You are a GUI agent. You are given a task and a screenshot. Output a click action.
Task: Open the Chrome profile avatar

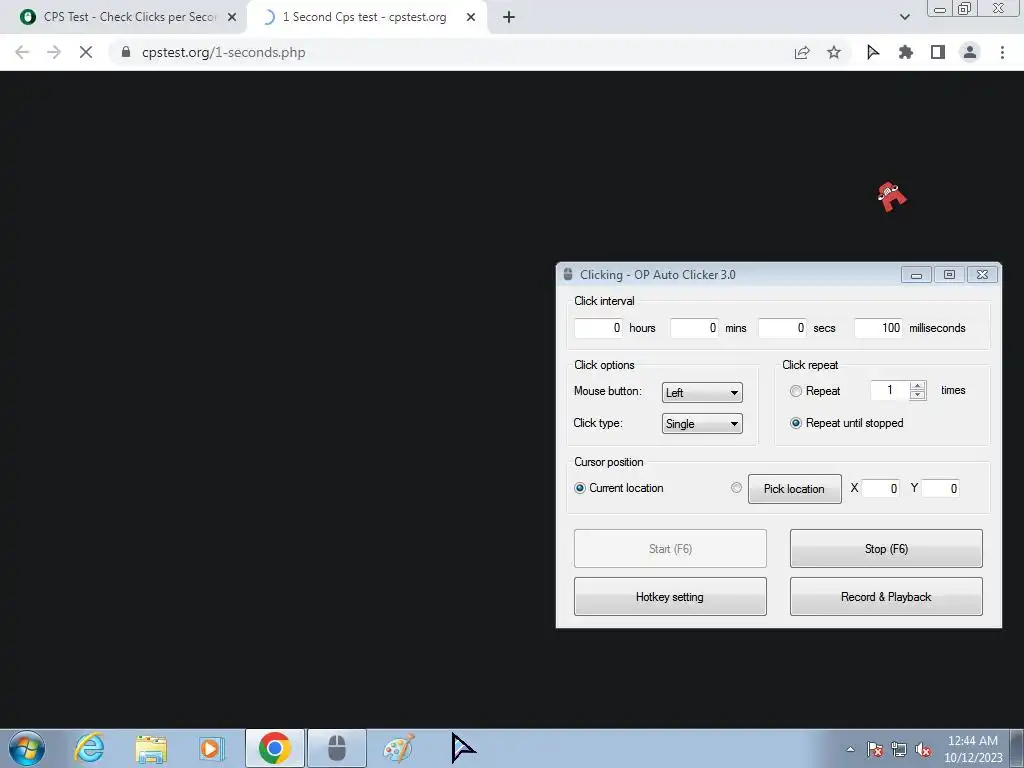pyautogui.click(x=970, y=52)
